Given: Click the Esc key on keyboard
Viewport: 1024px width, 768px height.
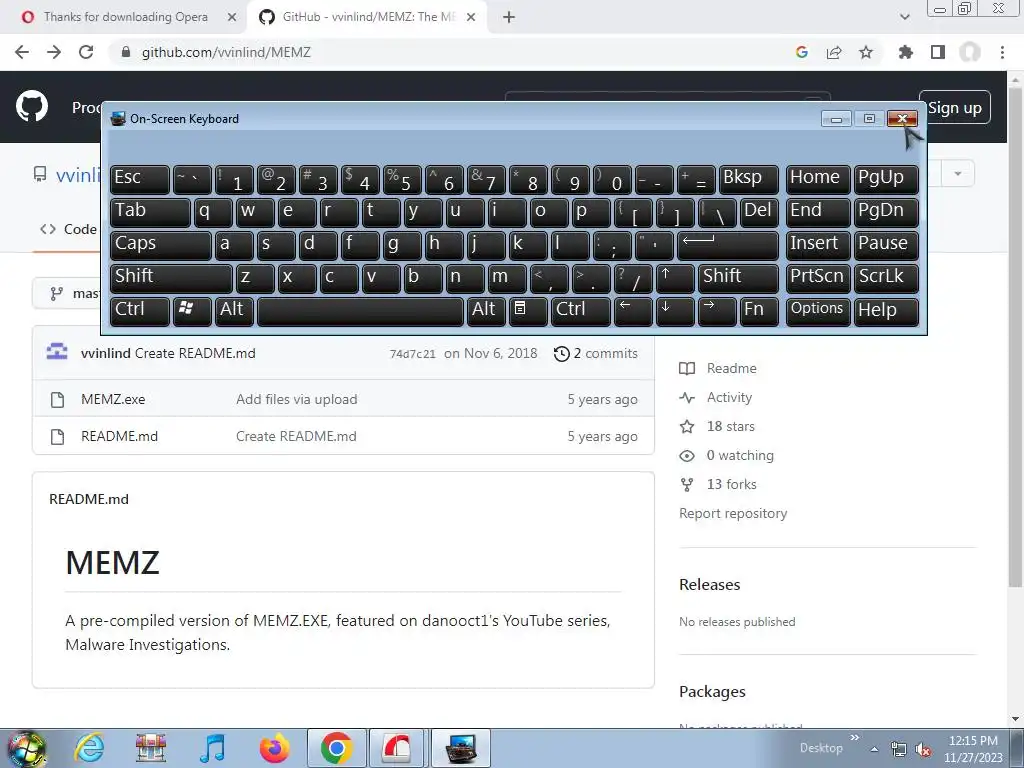Looking at the screenshot, I should [140, 179].
